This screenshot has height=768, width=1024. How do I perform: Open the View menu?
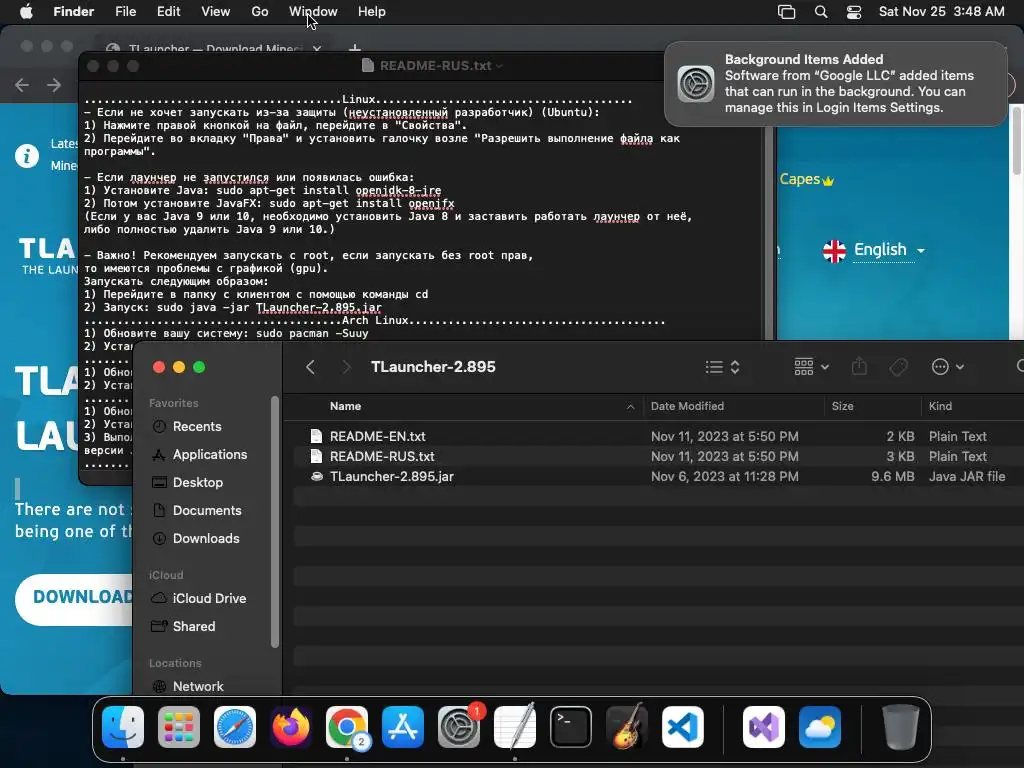coord(216,12)
